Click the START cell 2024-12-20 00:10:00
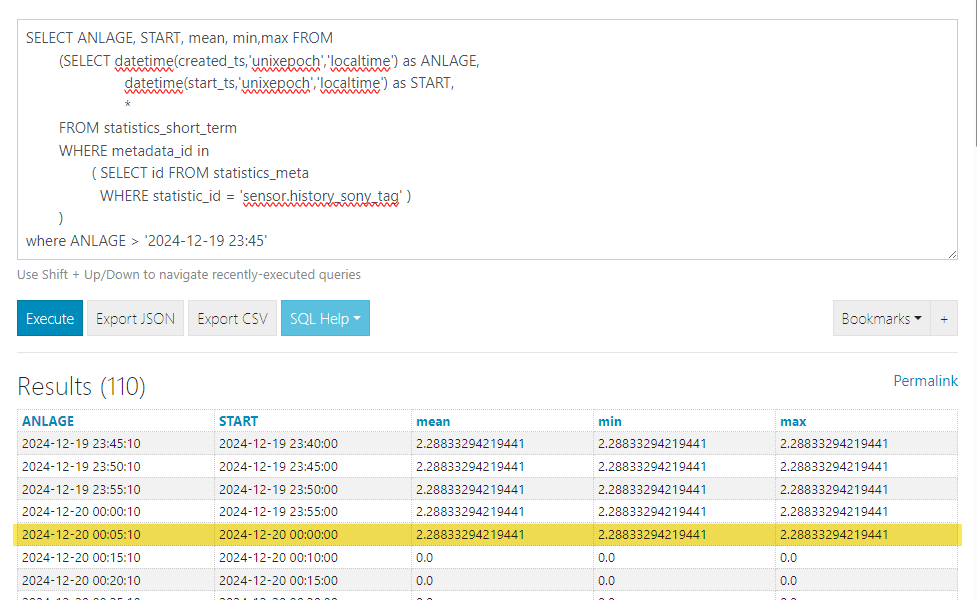977x600 pixels. (x=278, y=557)
